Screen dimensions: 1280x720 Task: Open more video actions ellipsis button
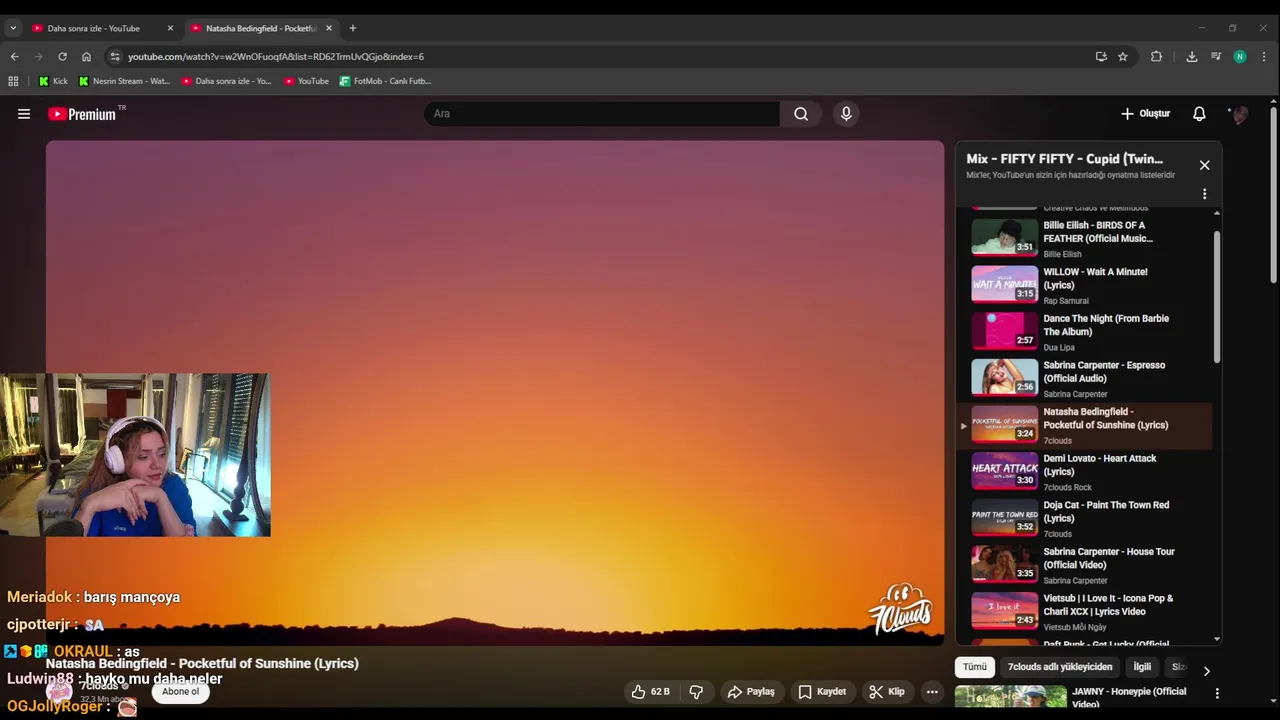(932, 691)
